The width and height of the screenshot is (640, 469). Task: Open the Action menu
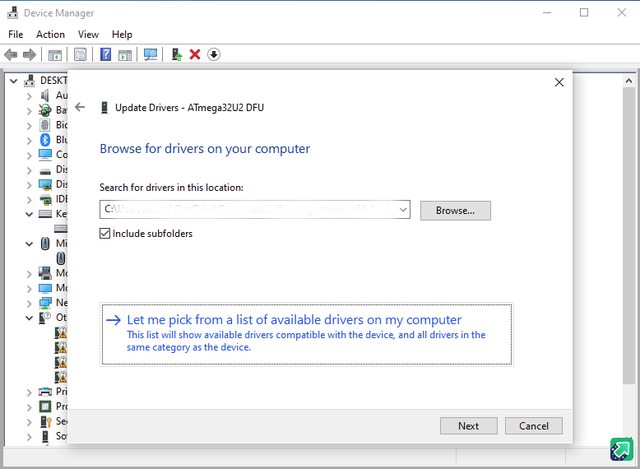[50, 34]
